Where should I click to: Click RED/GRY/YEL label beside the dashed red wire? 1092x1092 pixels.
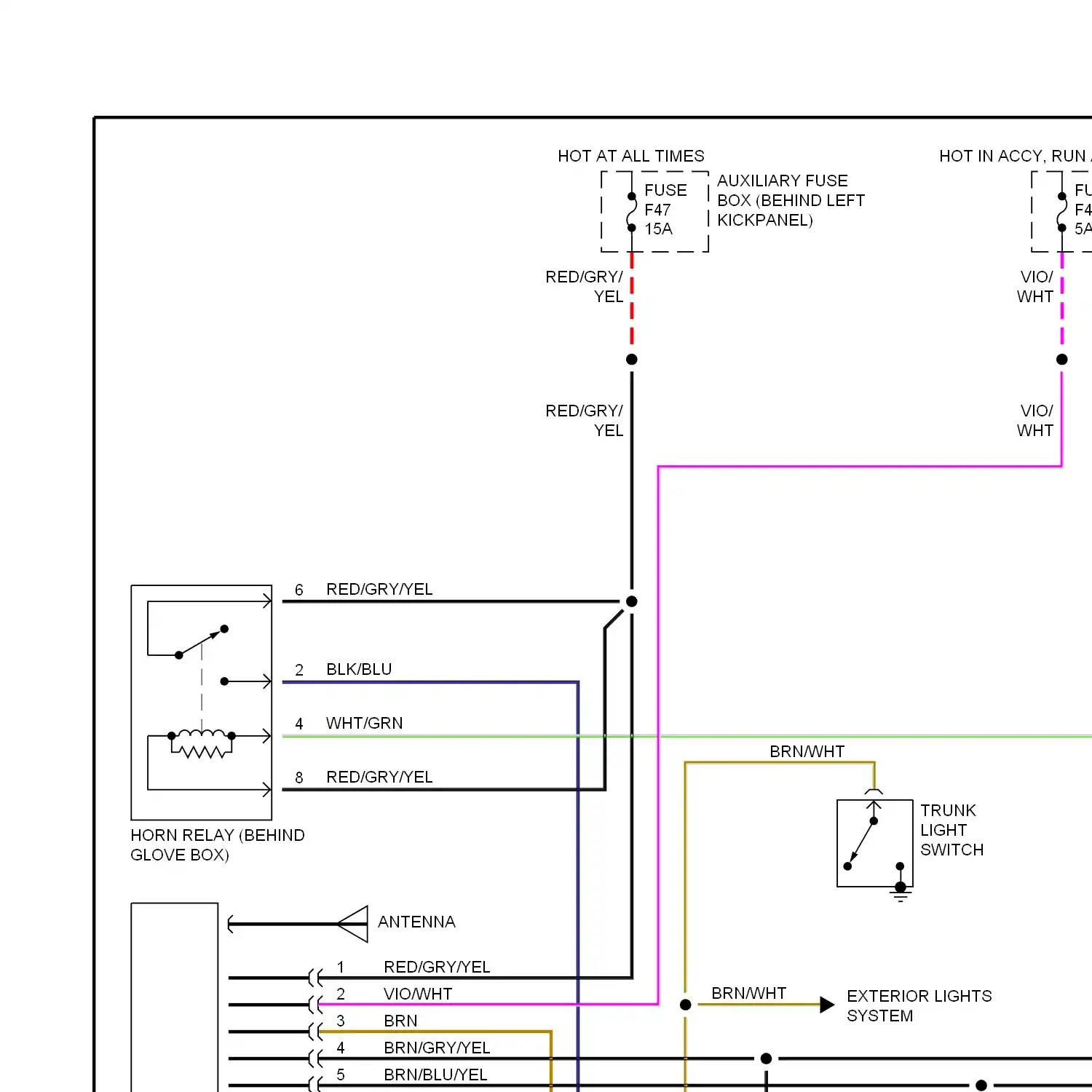click(585, 287)
